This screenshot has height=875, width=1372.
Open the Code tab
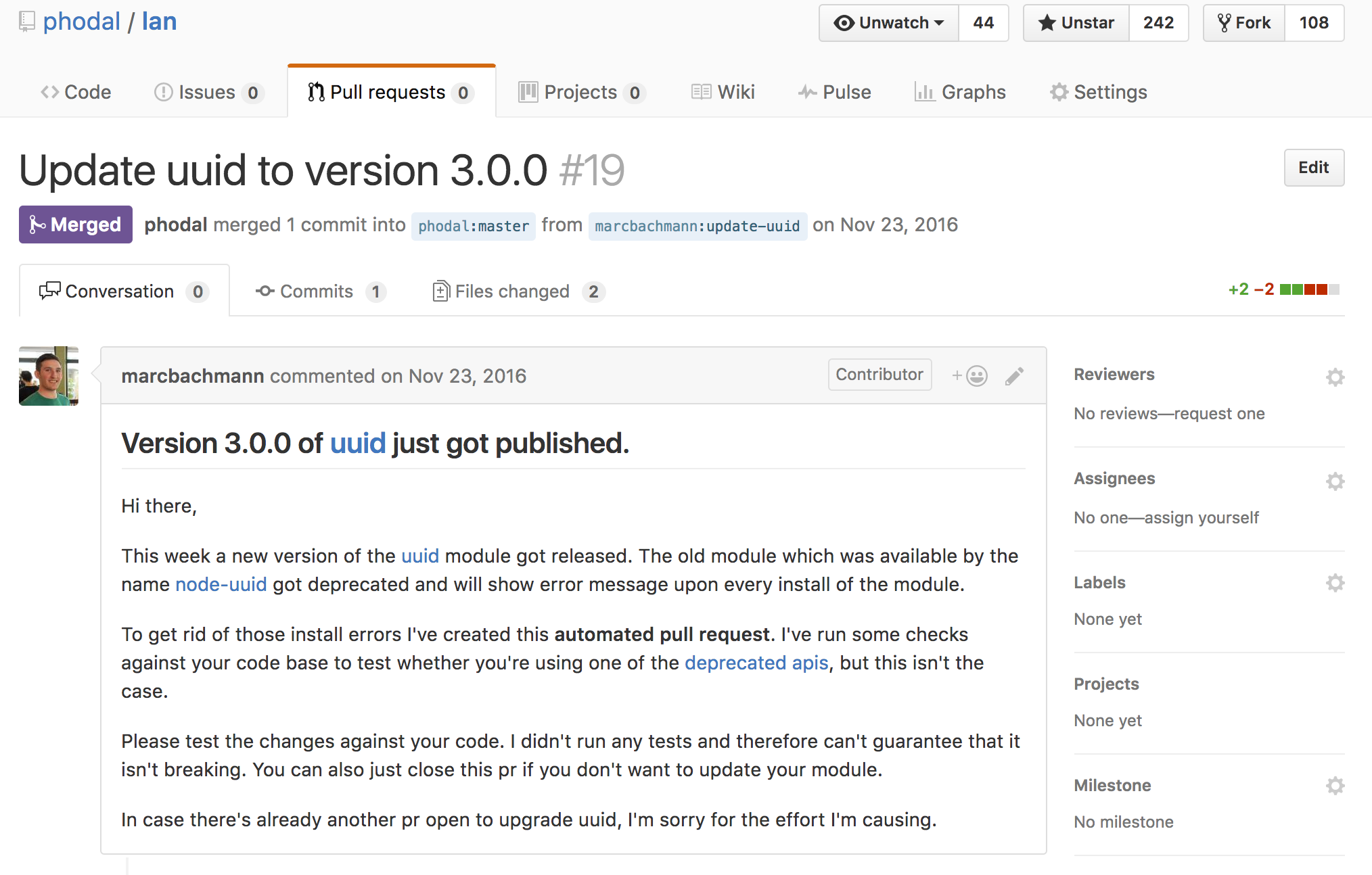[x=76, y=92]
